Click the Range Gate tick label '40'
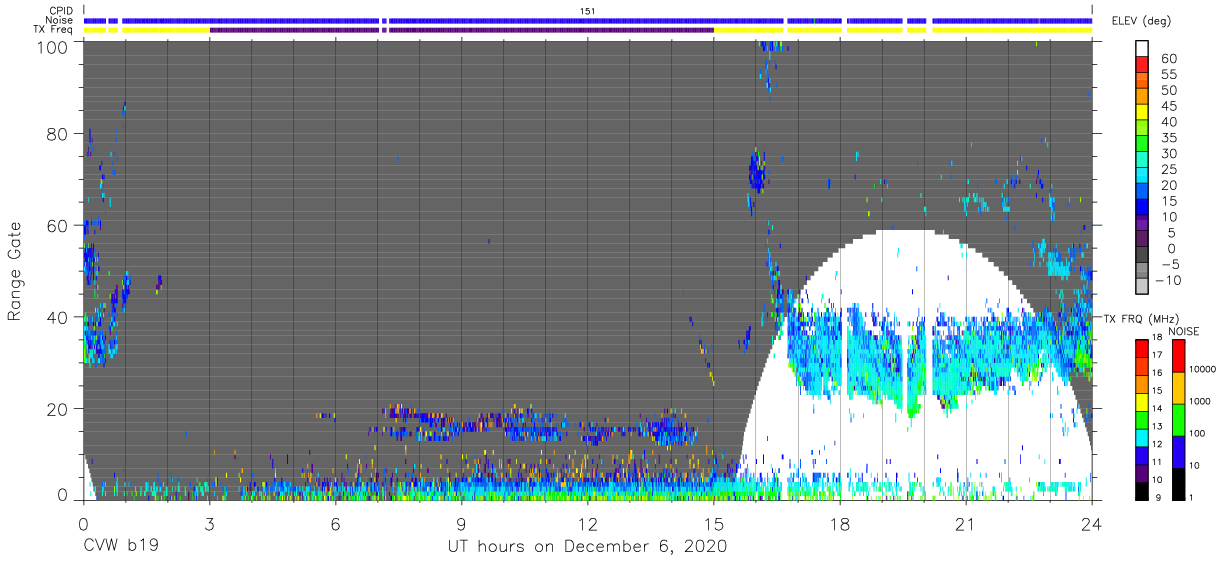 coord(58,318)
